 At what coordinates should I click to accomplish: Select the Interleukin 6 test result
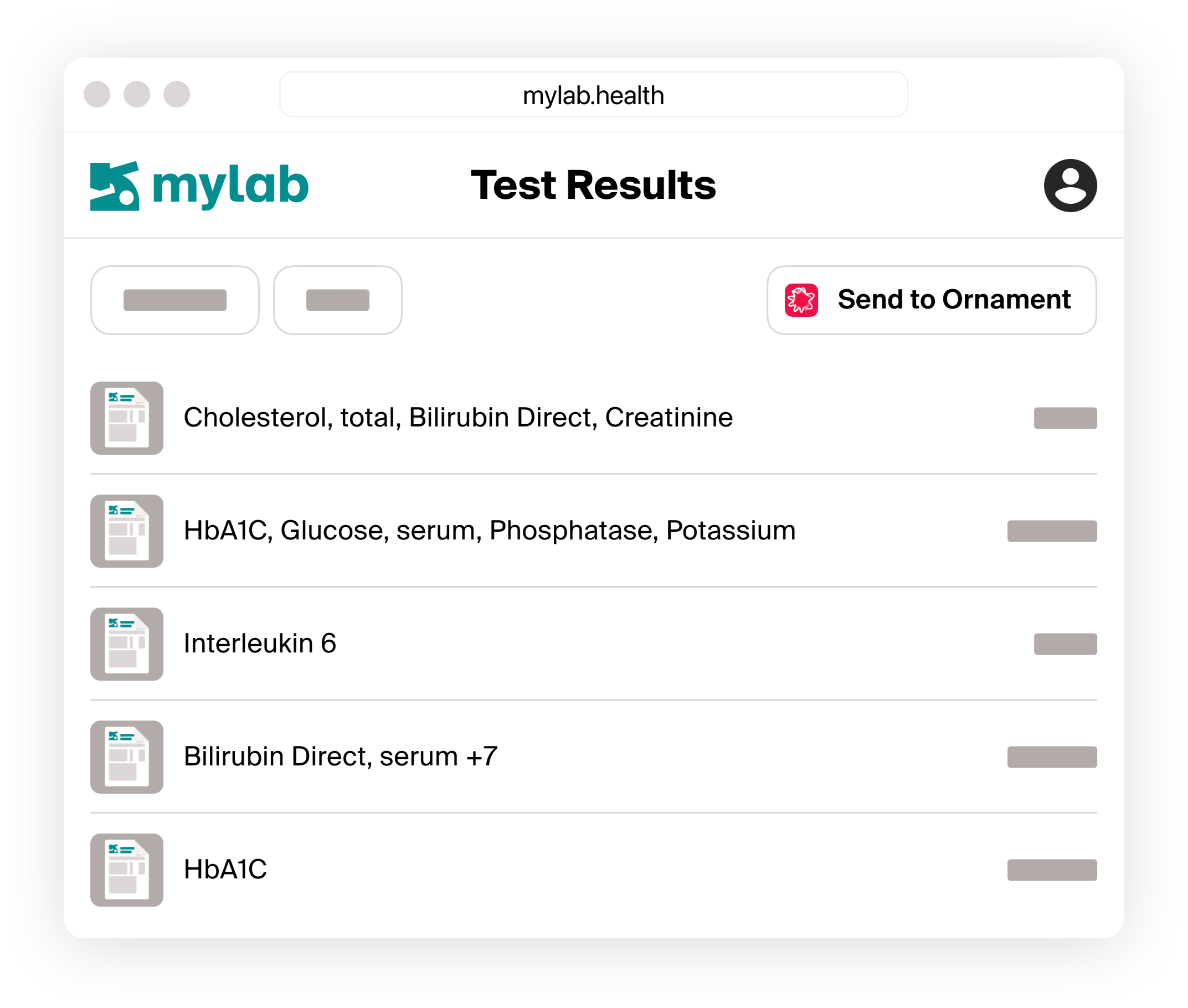click(x=260, y=644)
